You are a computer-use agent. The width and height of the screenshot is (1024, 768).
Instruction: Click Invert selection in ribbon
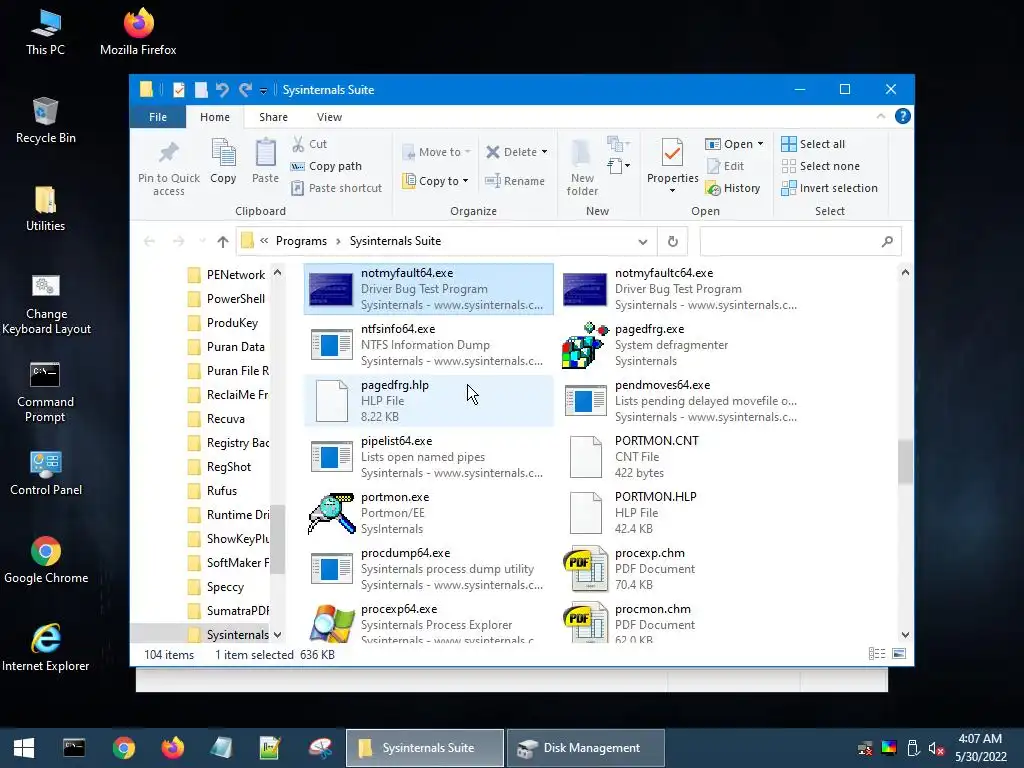pyautogui.click(x=829, y=188)
